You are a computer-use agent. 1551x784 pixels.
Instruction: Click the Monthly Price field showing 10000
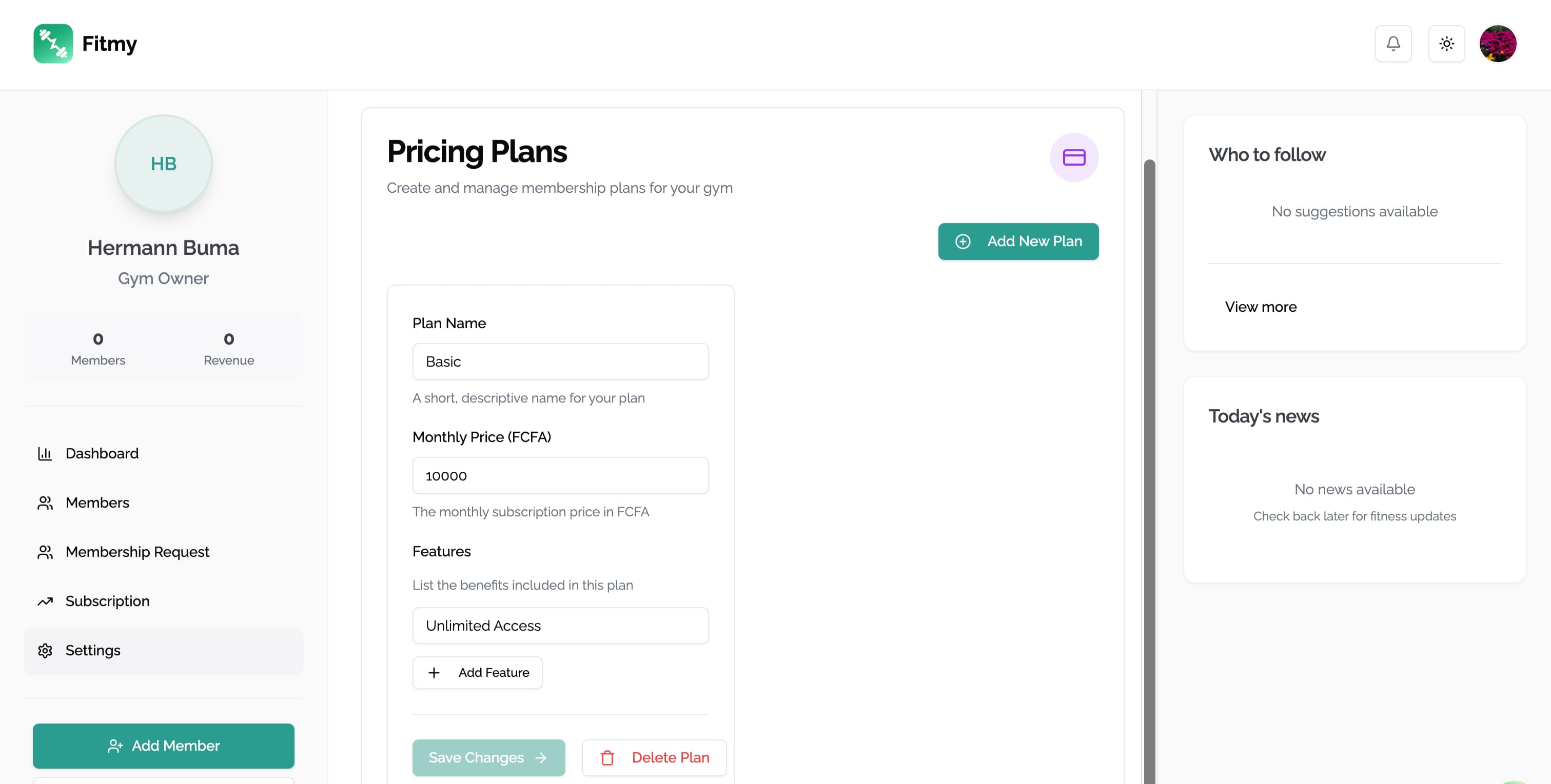[560, 475]
